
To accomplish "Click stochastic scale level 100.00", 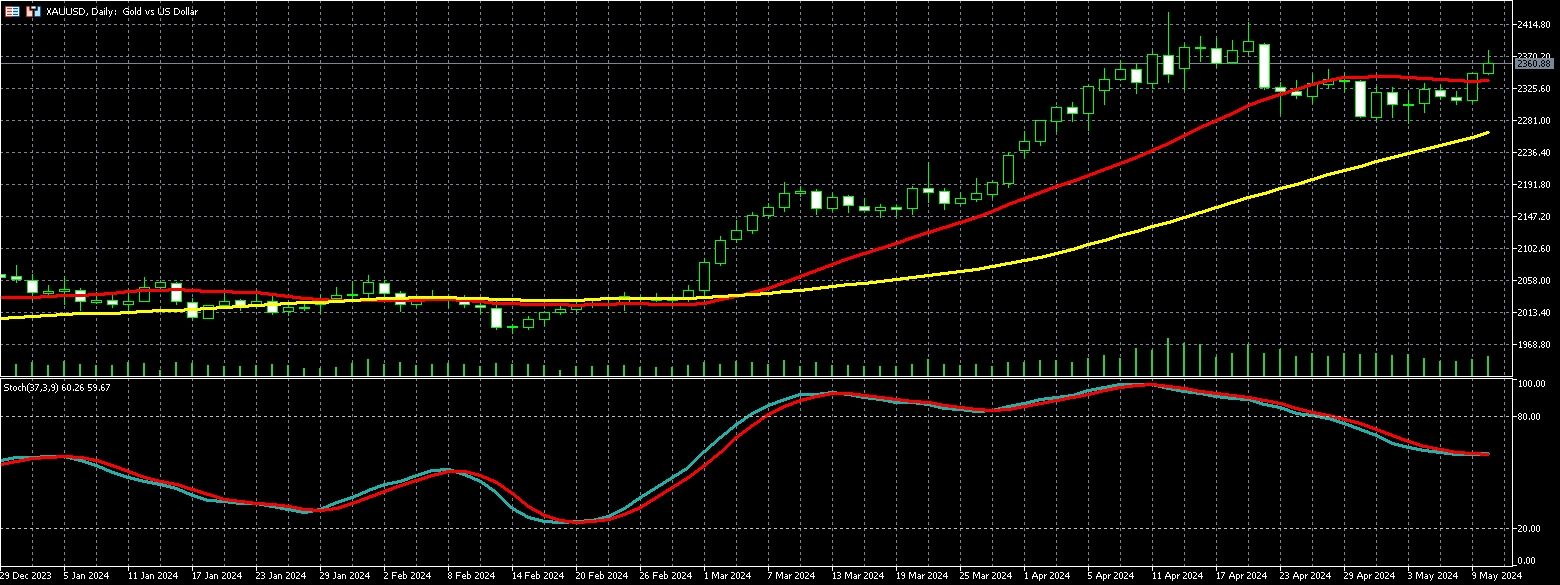I will coord(1533,384).
